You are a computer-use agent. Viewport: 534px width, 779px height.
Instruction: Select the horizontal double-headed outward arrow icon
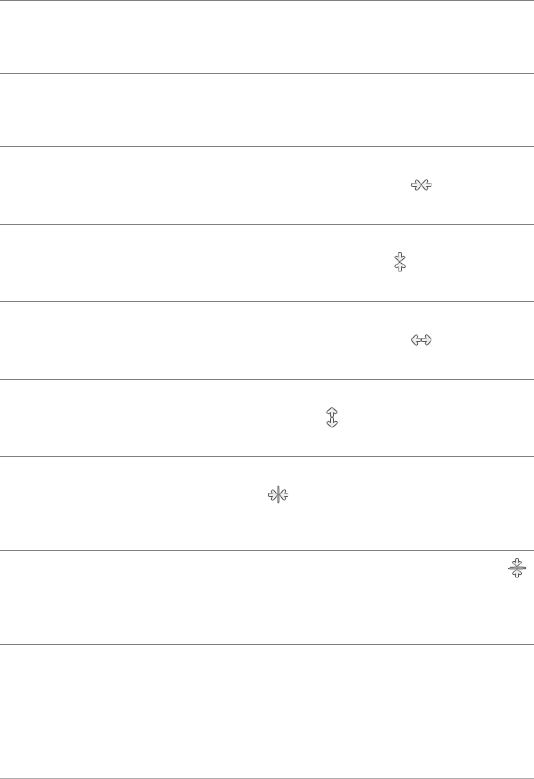421,340
